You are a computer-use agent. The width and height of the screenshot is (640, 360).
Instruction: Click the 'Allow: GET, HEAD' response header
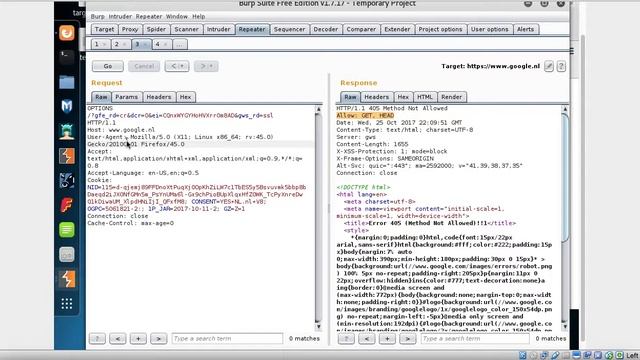(365, 116)
